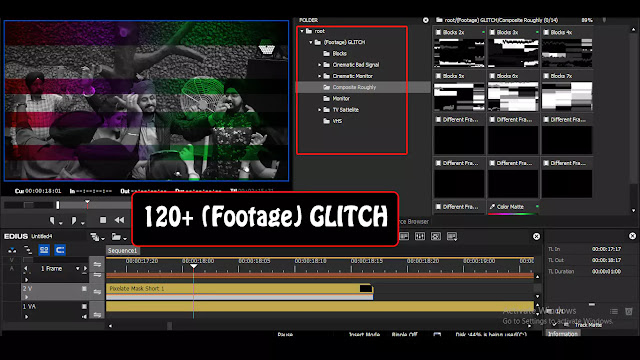Click the vectorscope/waveform icon in timeline toolbar
The width and height of the screenshot is (640, 360).
tap(436, 236)
